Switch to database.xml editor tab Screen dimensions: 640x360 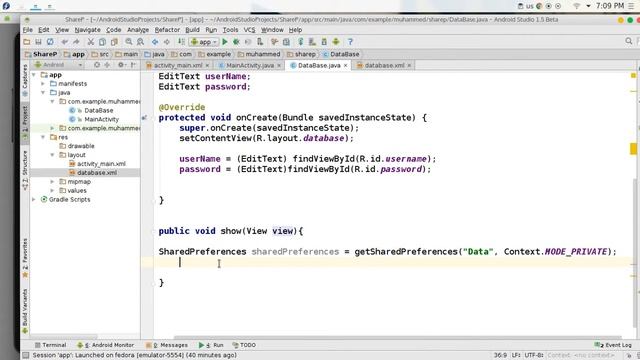[x=384, y=65]
